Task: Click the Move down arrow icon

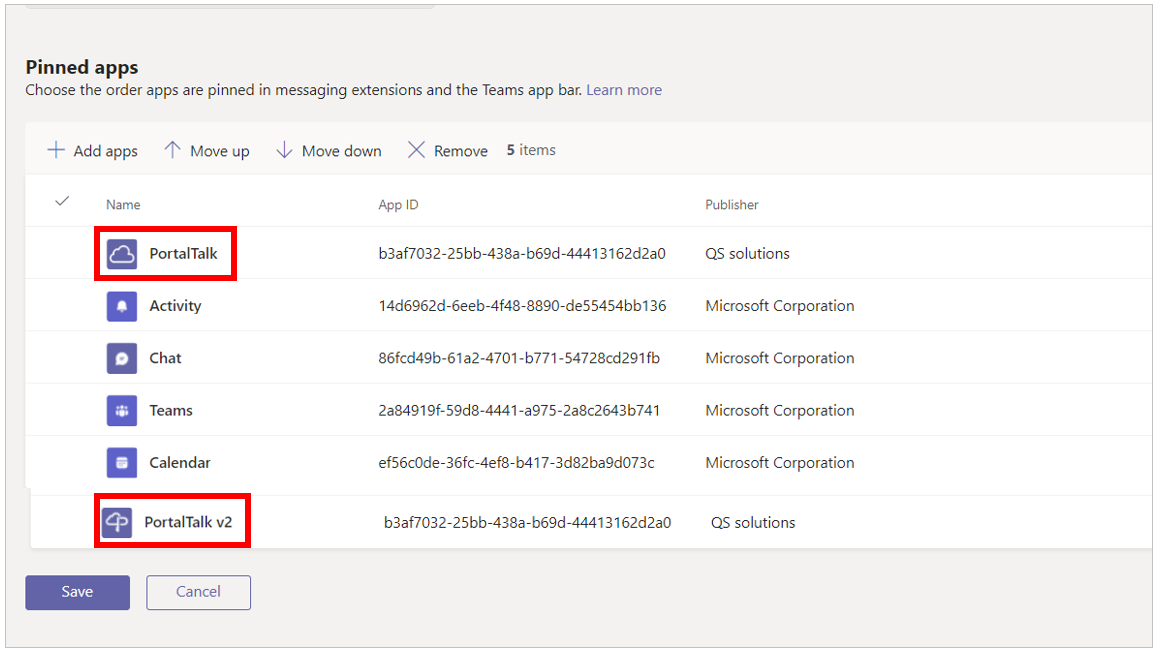Action: tap(283, 150)
